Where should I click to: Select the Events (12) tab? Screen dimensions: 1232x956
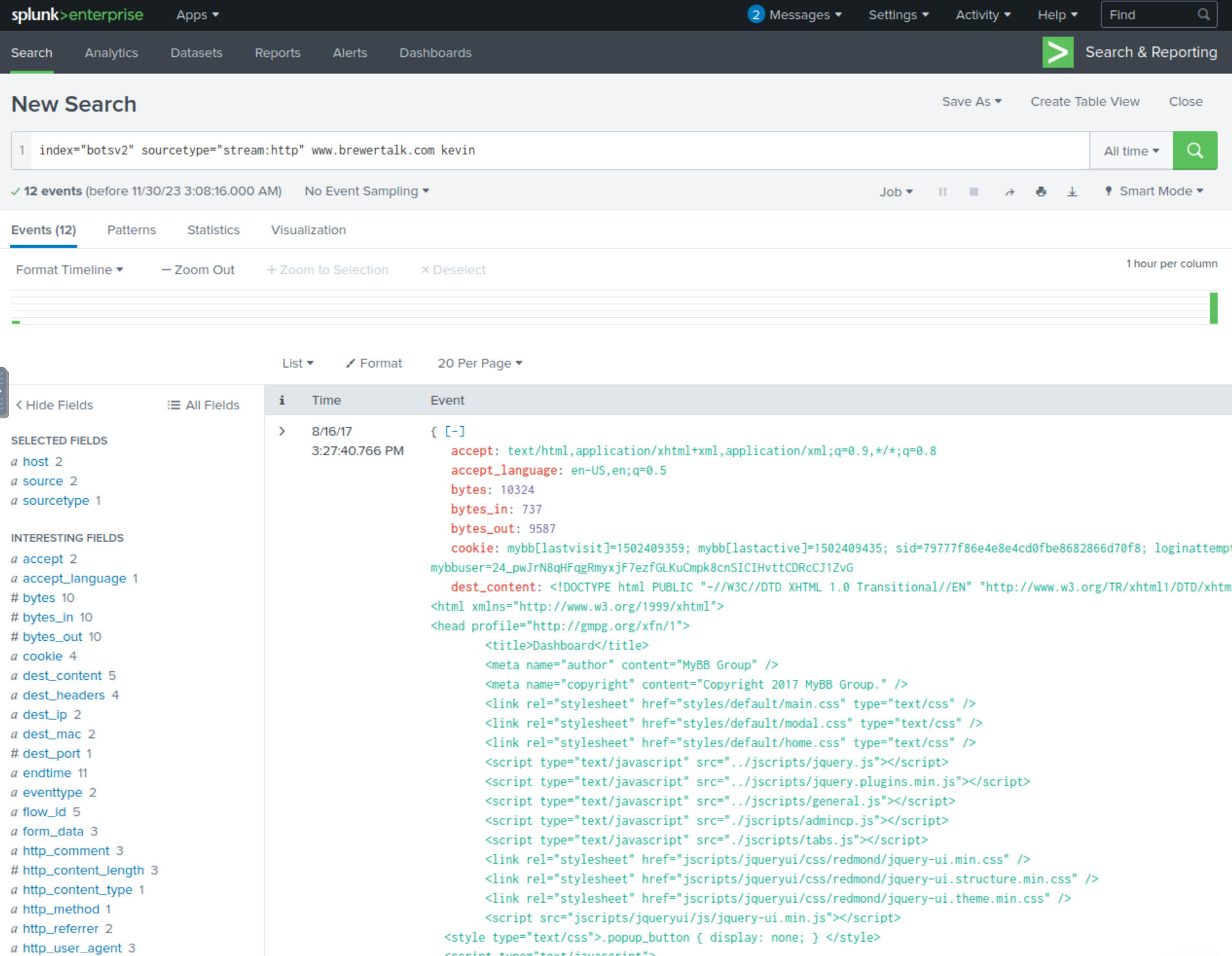pyautogui.click(x=43, y=230)
